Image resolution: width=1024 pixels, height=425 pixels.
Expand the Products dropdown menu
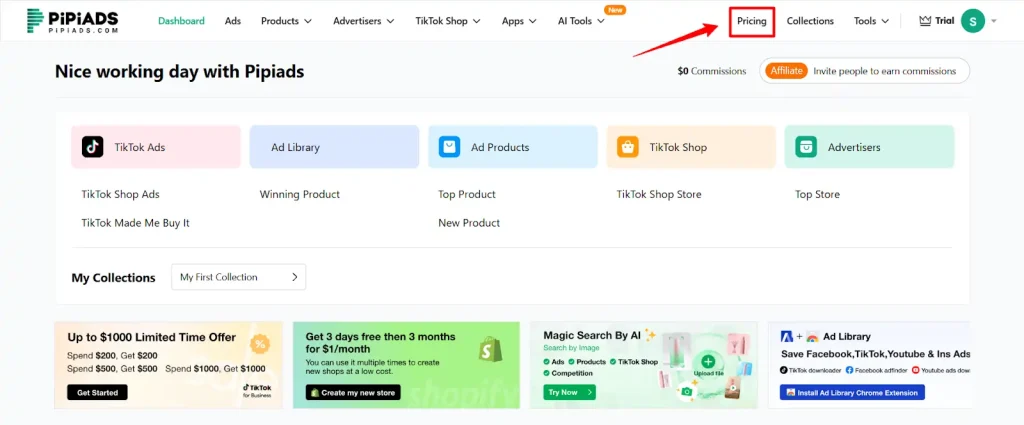pos(286,21)
